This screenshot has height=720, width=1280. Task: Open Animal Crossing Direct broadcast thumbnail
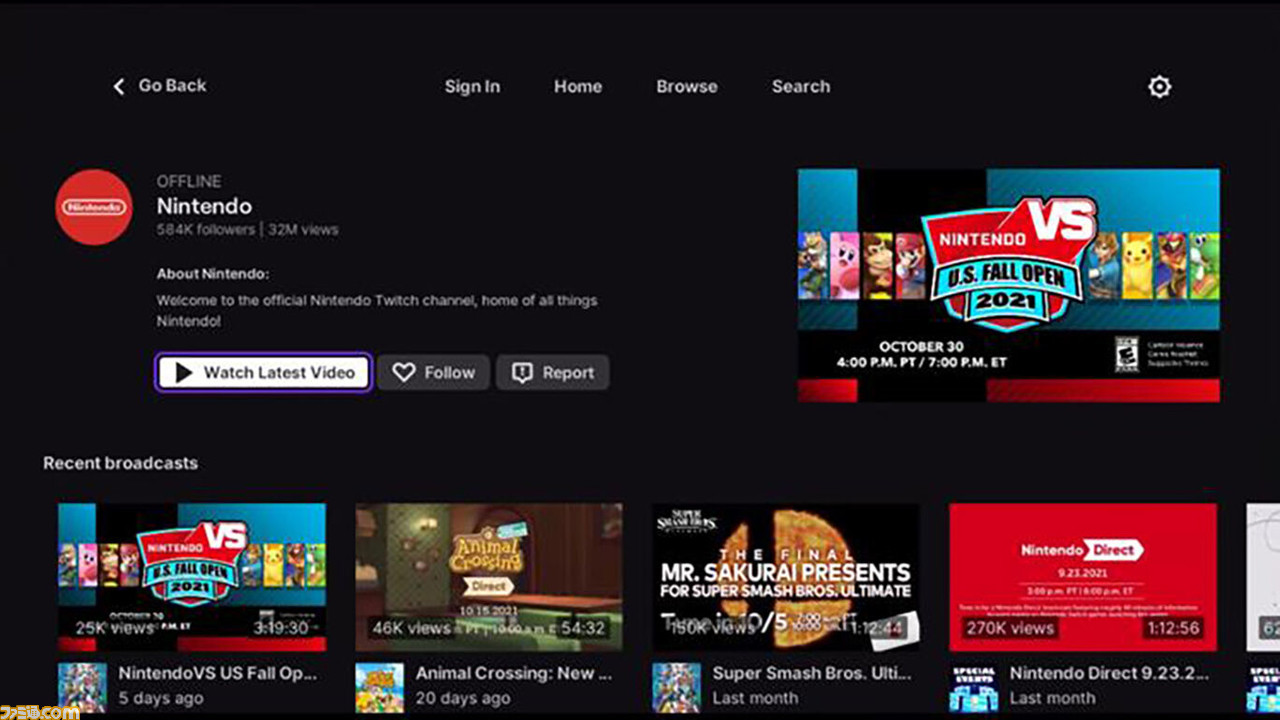pos(489,578)
